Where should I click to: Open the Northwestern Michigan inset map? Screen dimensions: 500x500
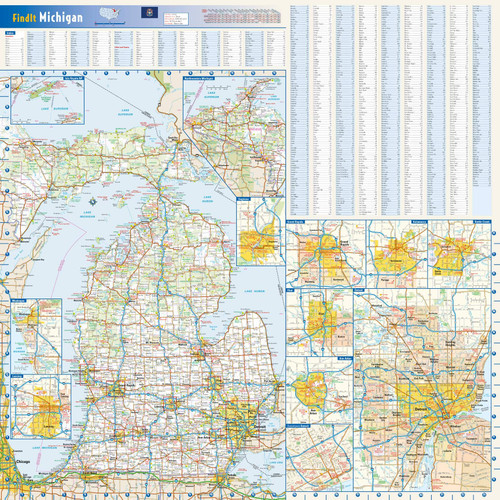click(234, 137)
